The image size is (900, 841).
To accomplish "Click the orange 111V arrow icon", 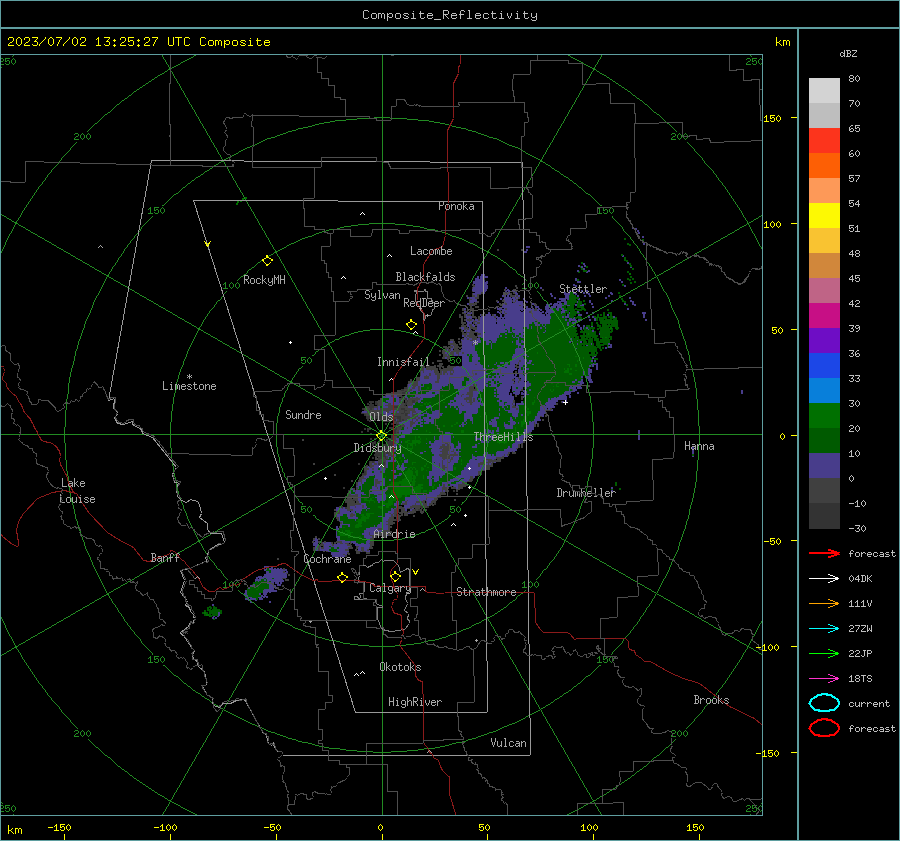I will [824, 603].
